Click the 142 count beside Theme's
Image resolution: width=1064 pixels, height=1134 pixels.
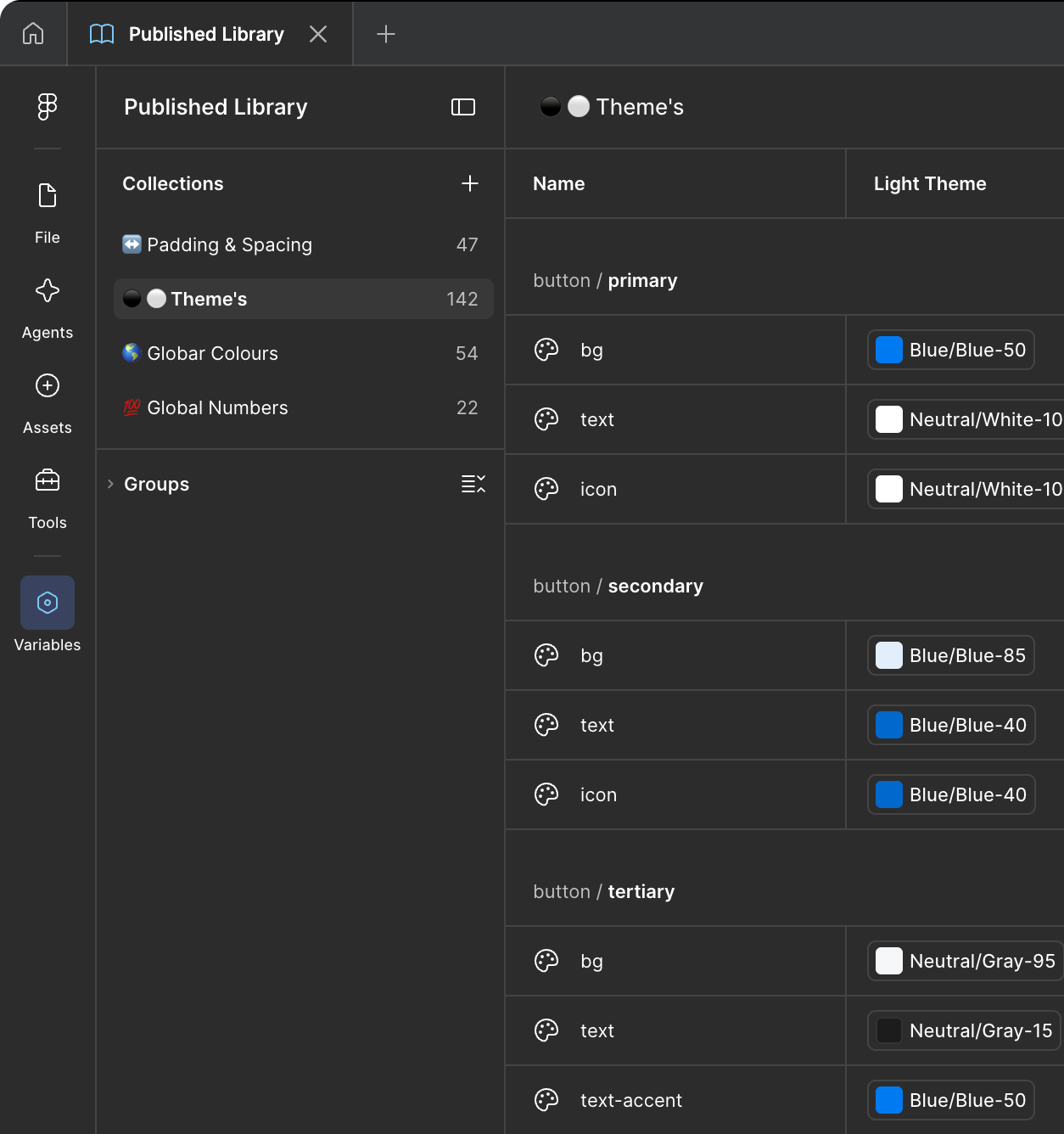(462, 299)
